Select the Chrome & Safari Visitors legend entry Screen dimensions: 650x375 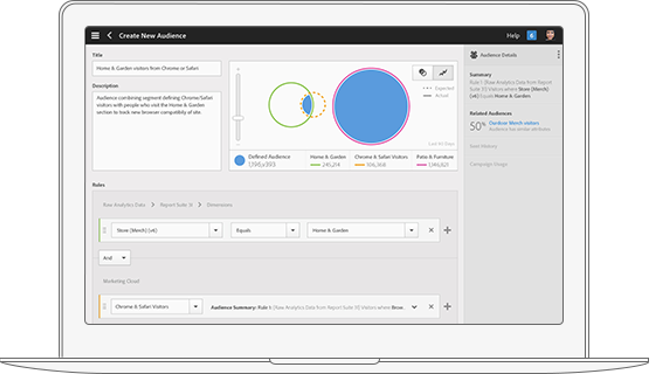tap(381, 160)
